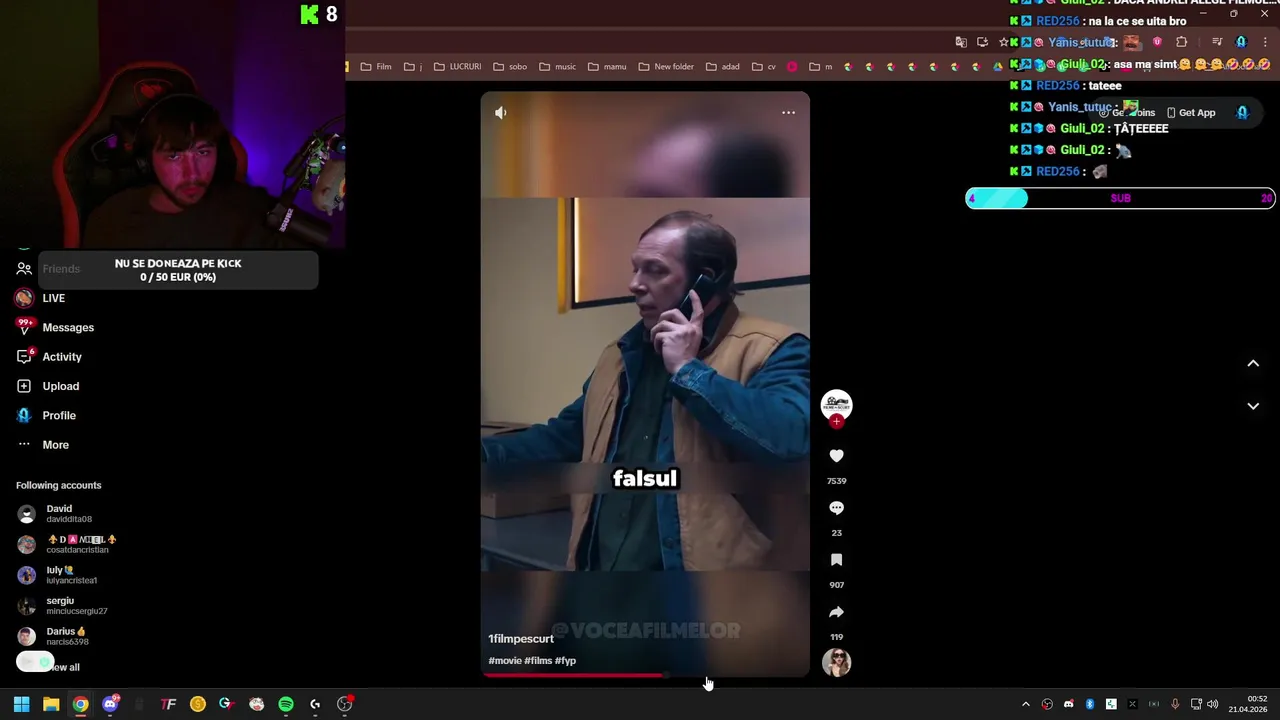
Task: Open Windows Start menu
Action: click(x=21, y=704)
